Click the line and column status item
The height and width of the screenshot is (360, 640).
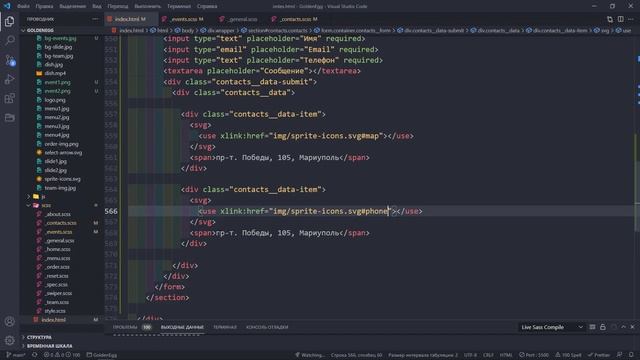point(356,355)
